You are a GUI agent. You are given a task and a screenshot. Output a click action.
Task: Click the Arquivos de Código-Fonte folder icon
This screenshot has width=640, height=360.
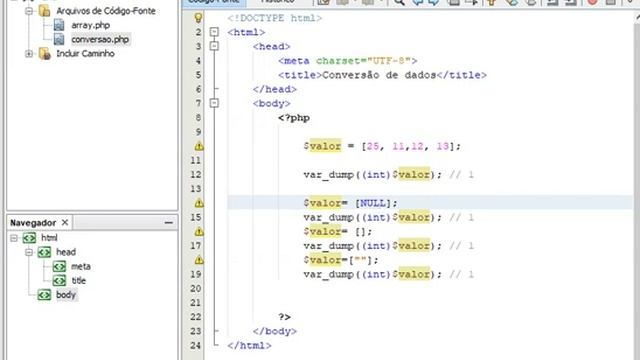(x=44, y=11)
